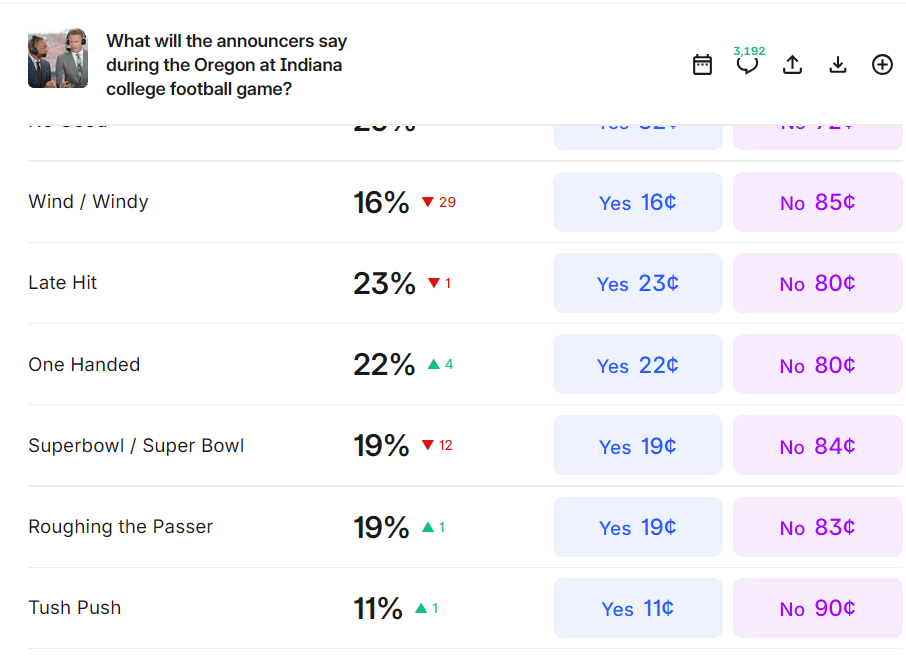Open the Tush Push market row label

click(75, 608)
